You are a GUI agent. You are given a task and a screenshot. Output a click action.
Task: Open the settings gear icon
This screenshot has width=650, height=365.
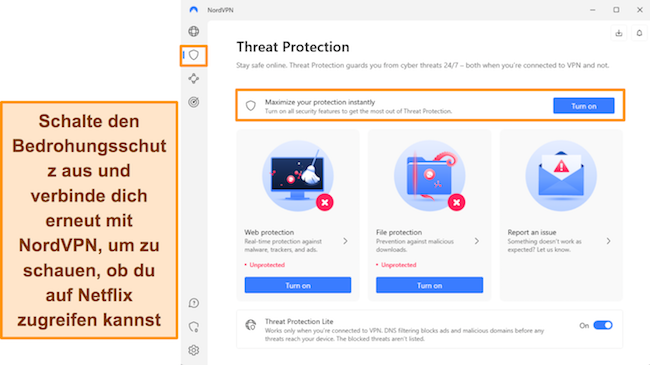(x=194, y=350)
